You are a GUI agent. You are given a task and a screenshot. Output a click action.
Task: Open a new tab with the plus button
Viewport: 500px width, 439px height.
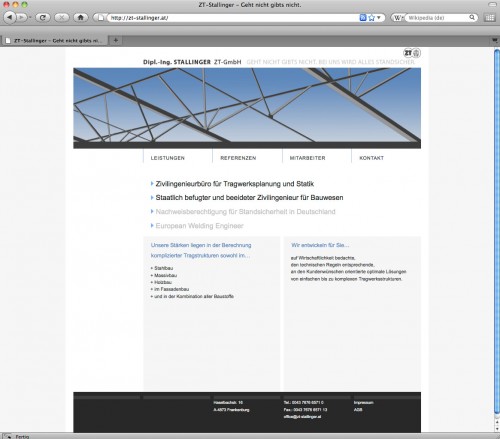pyautogui.click(x=116, y=40)
